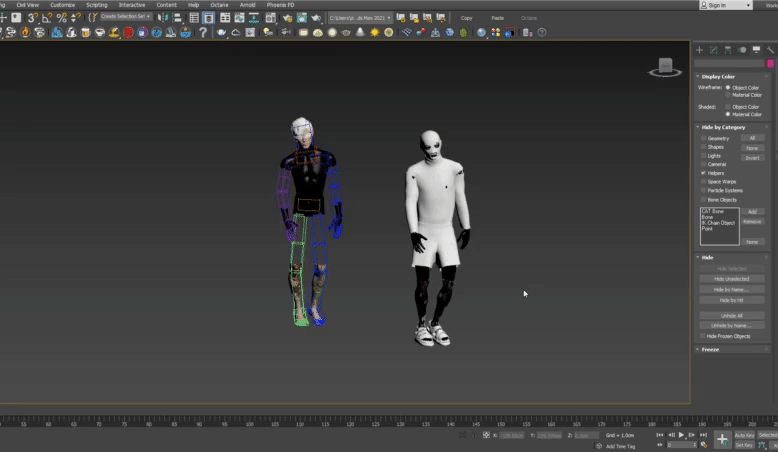Click the Unhide All button
This screenshot has height=452, width=778.
click(730, 315)
